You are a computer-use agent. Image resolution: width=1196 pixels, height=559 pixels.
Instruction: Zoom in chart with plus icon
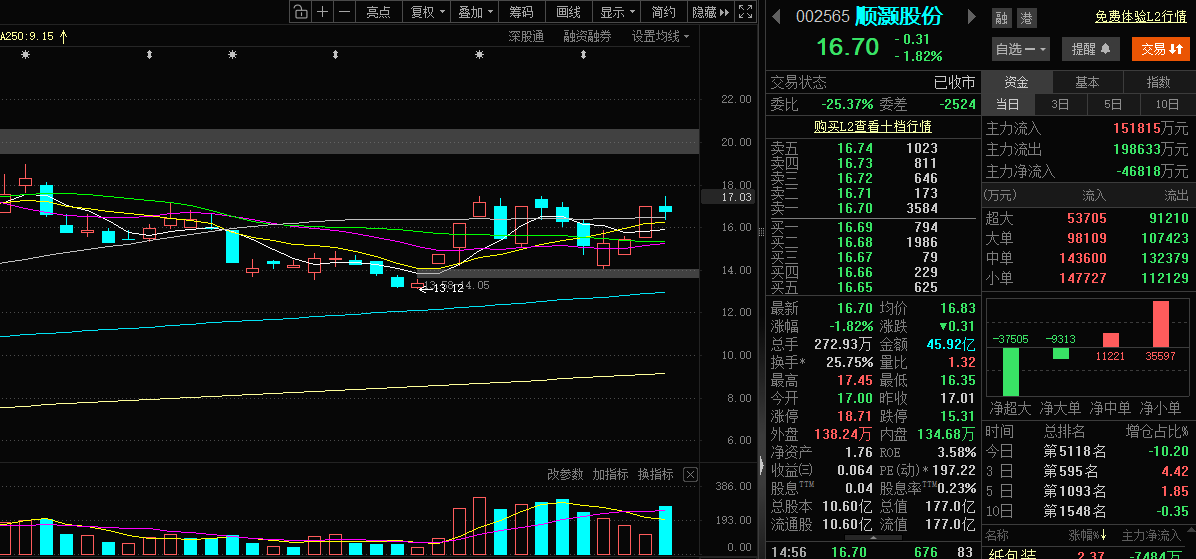pyautogui.click(x=323, y=11)
